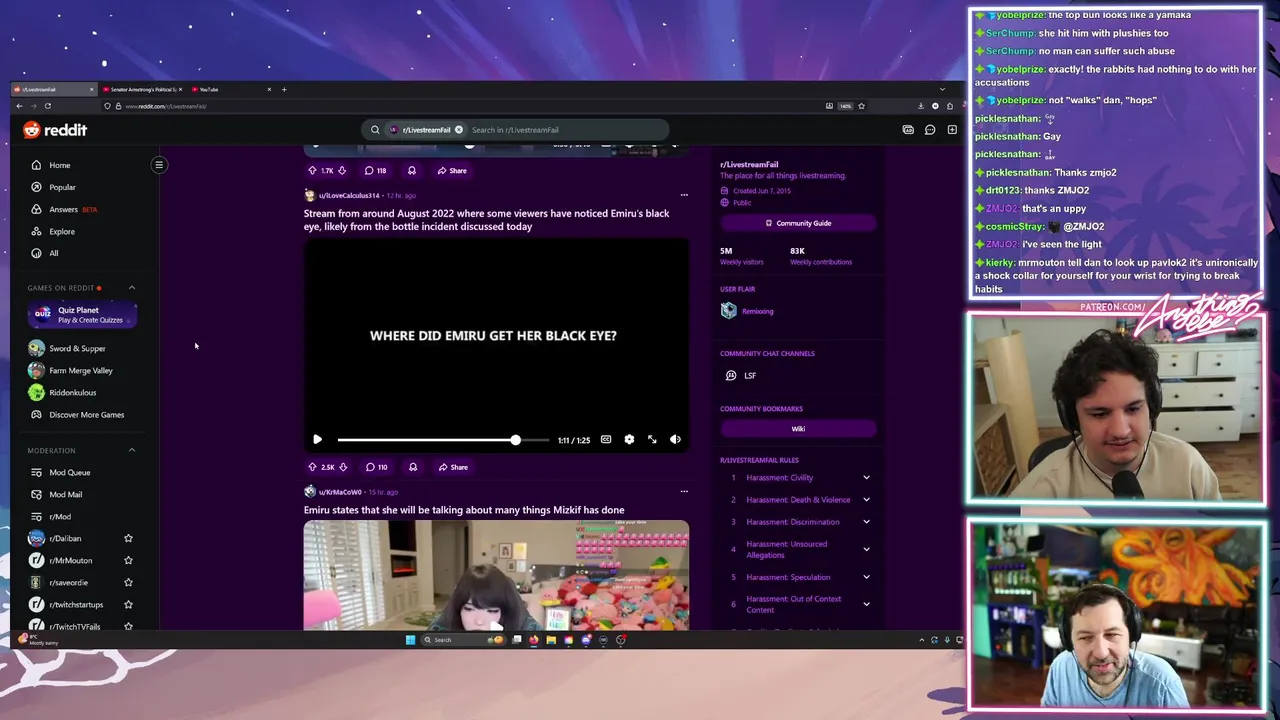This screenshot has height=720, width=1280.
Task: Open comments on the 110-comment post
Action: point(376,467)
